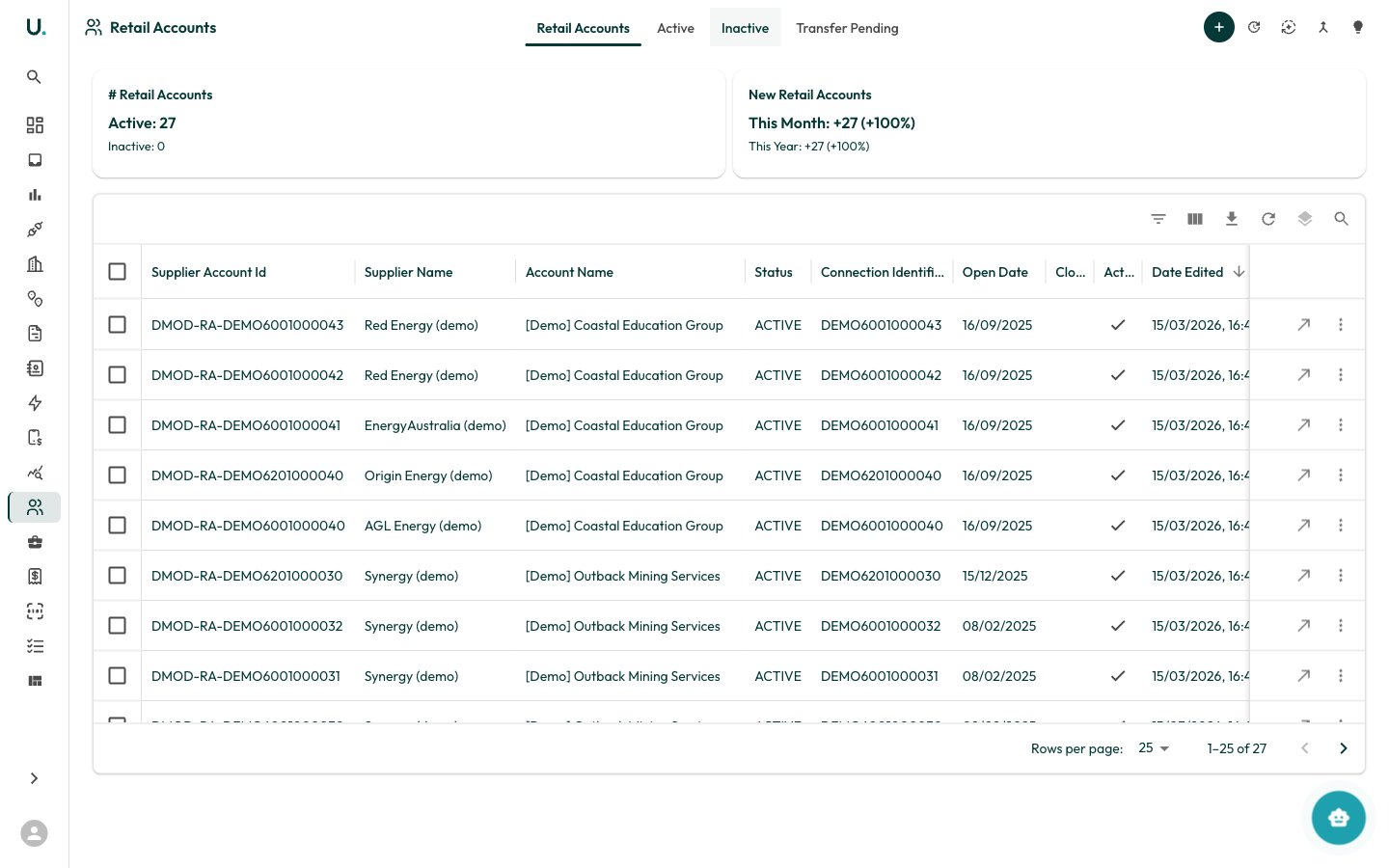Viewport: 1389px width, 868px height.
Task: Expand the left sidebar with the chevron
Action: [x=34, y=778]
